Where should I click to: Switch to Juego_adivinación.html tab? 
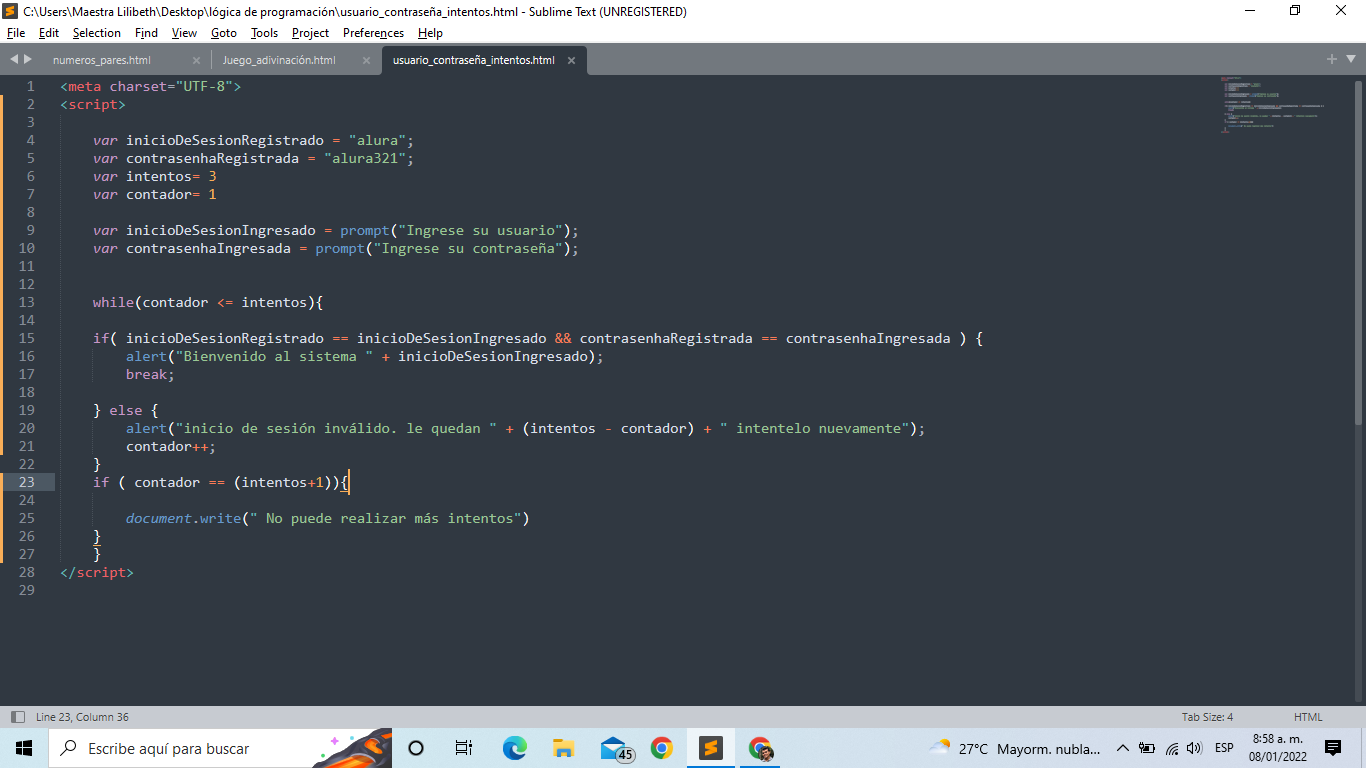click(279, 60)
